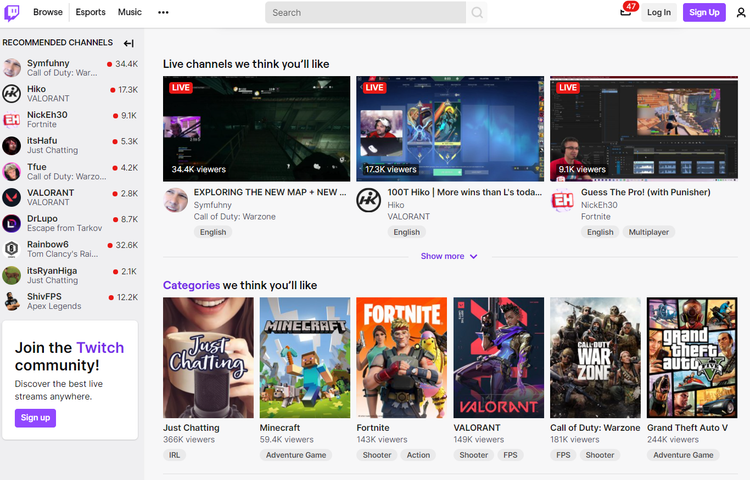Open the Esports tab
This screenshot has height=480, width=750.
tap(90, 12)
